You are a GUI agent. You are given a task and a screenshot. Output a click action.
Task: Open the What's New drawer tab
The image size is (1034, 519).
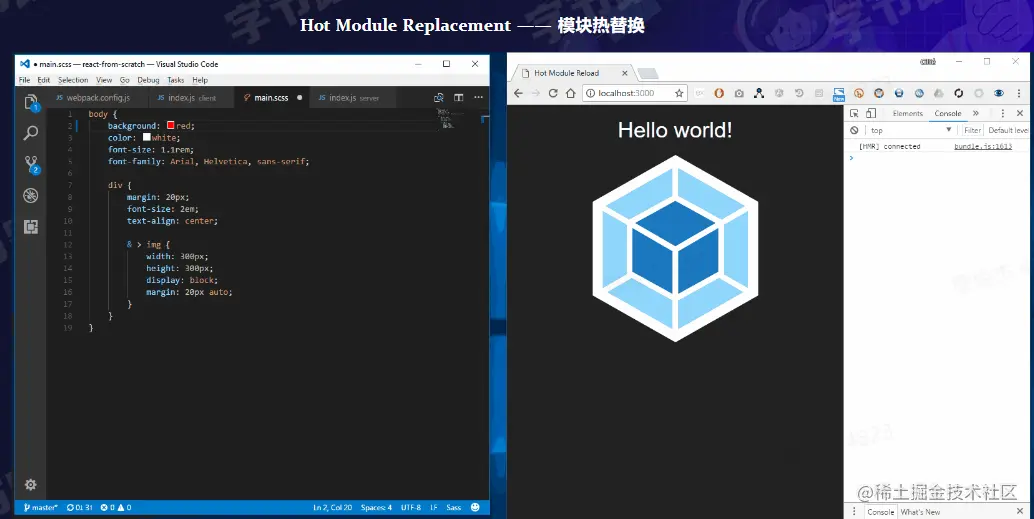(921, 512)
